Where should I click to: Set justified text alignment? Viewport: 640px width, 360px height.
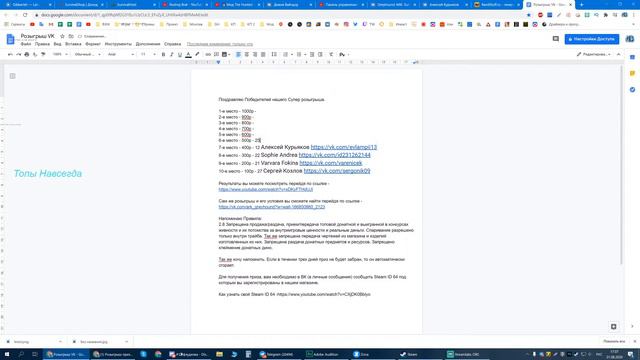pyautogui.click(x=263, y=54)
